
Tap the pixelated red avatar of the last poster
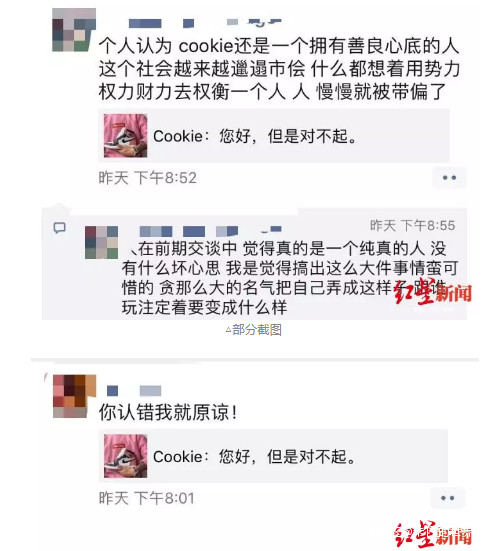[74, 396]
